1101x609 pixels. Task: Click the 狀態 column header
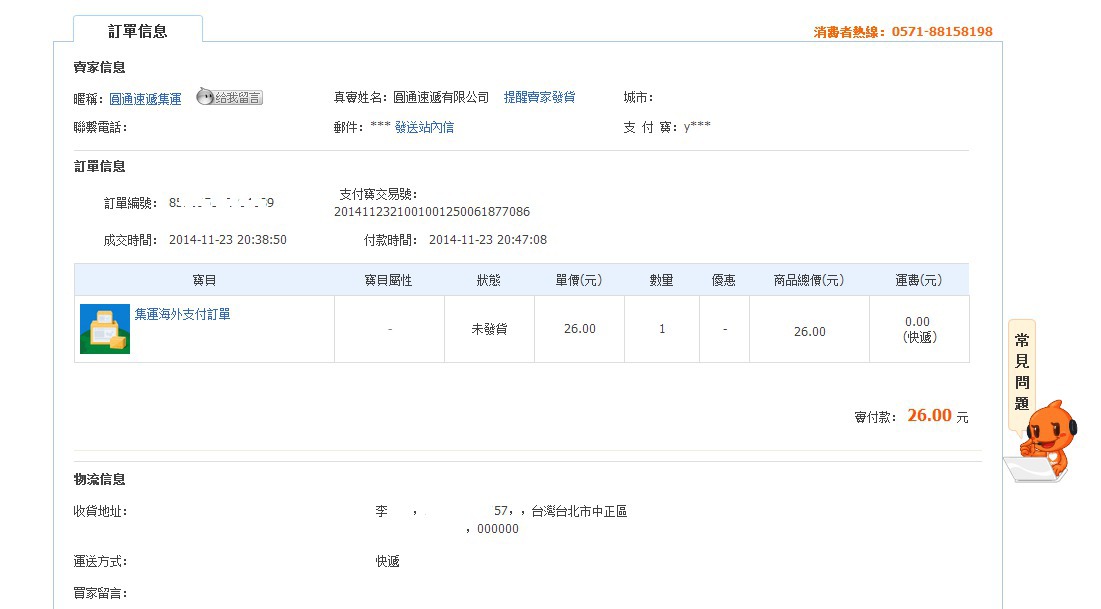click(x=489, y=280)
